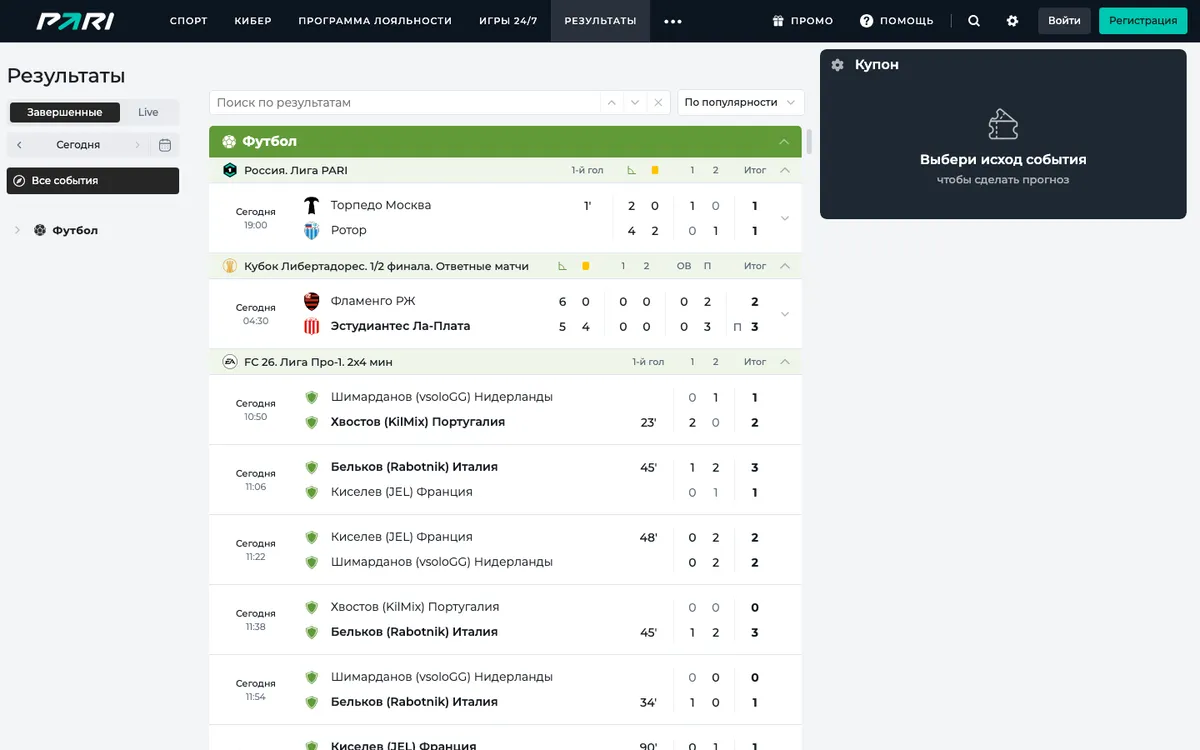
Task: Open the Спорт menu
Action: 189,21
